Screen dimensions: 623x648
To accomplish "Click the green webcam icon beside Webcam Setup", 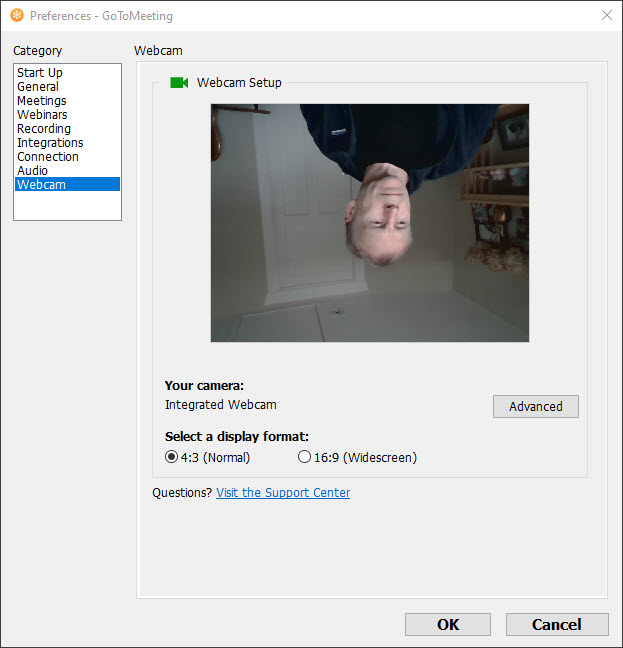I will [179, 83].
